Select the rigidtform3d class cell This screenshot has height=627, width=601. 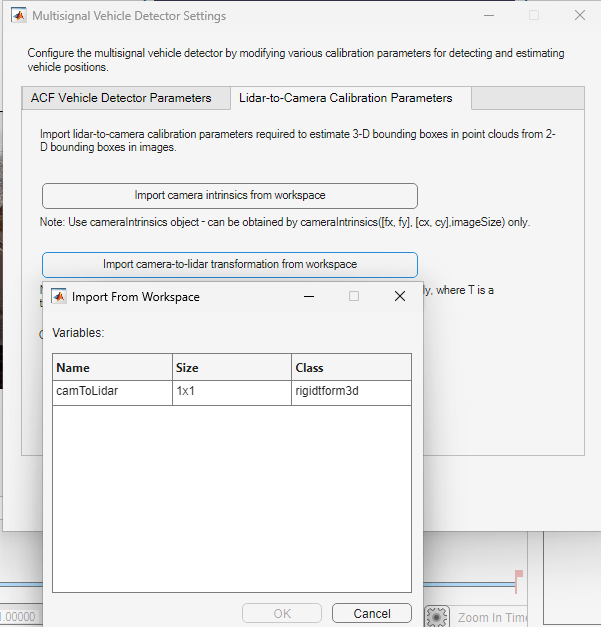[351, 392]
